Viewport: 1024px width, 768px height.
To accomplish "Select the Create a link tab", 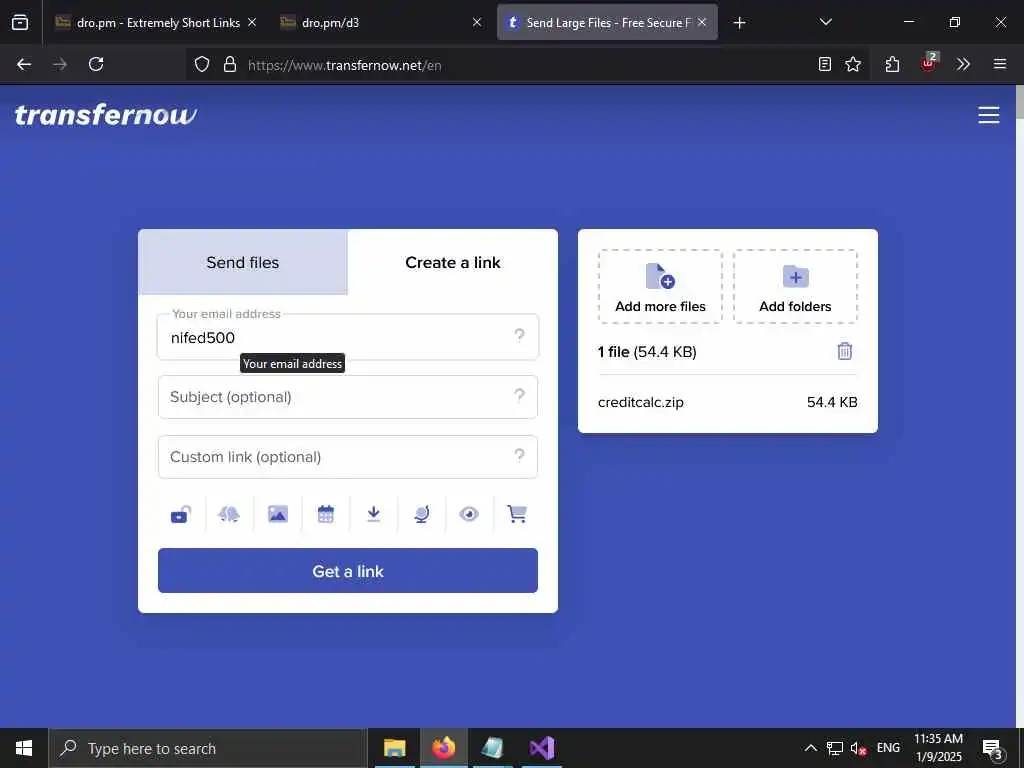I will pyautogui.click(x=453, y=263).
